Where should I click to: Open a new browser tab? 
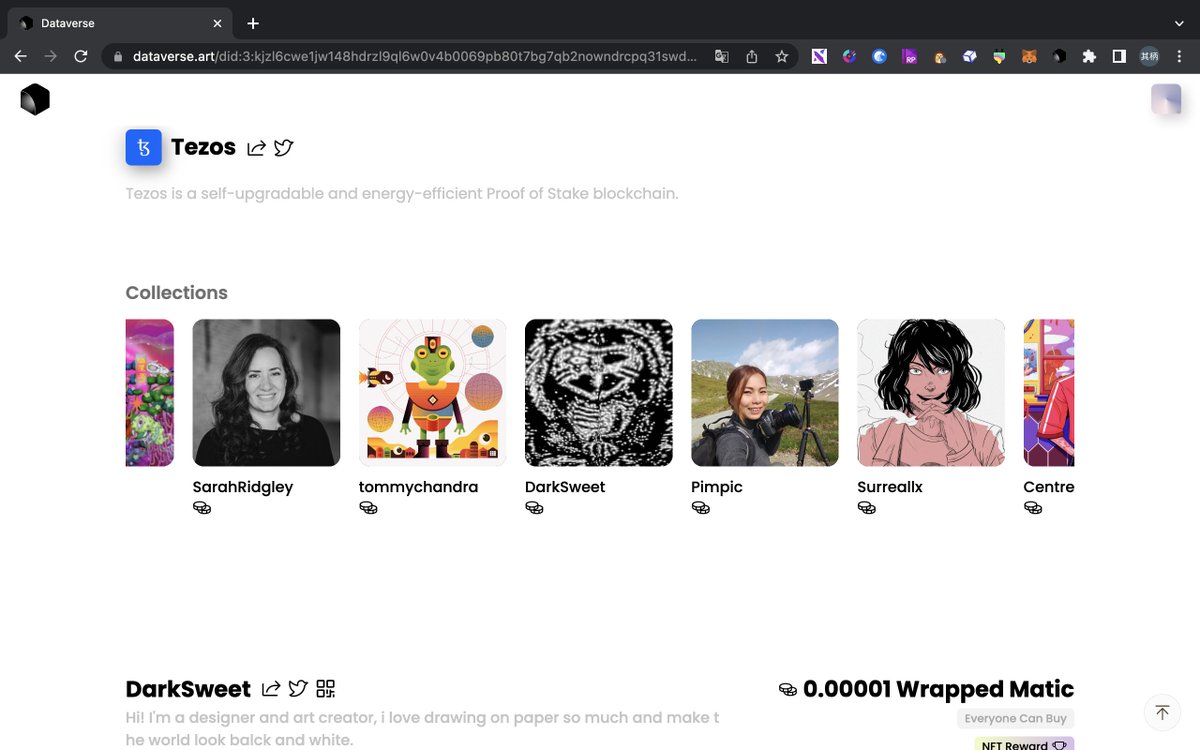coord(253,22)
